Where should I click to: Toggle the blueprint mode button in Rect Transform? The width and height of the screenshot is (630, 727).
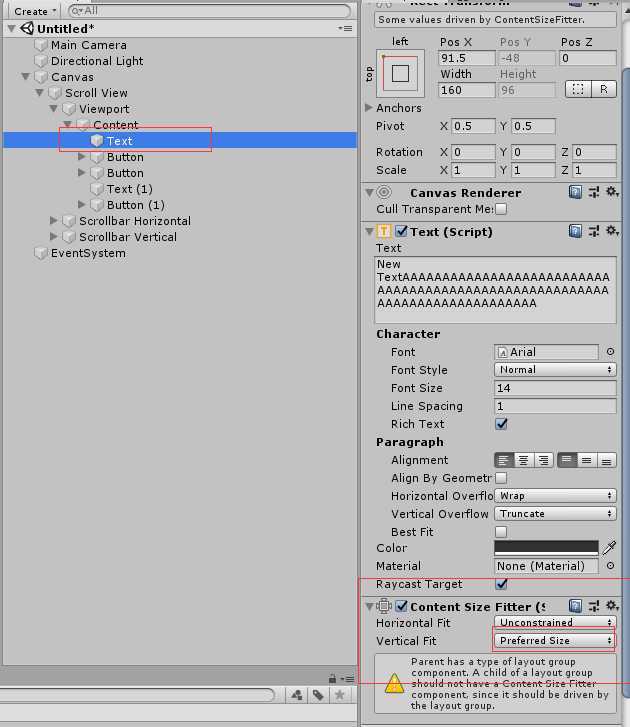[578, 89]
